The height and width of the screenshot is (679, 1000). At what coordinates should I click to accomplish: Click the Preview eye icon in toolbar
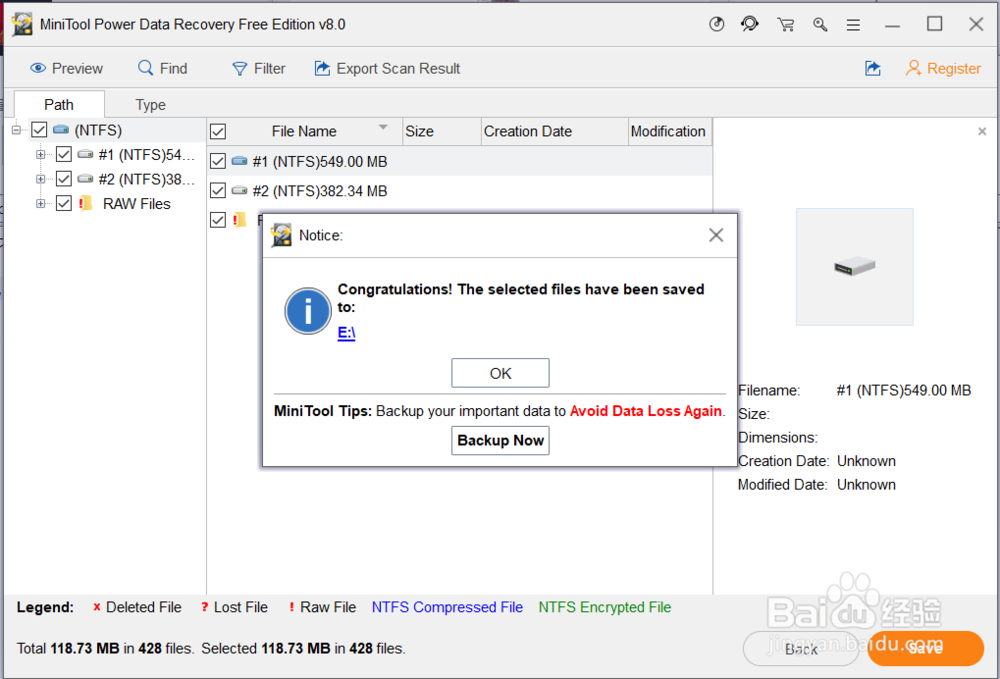pos(38,68)
